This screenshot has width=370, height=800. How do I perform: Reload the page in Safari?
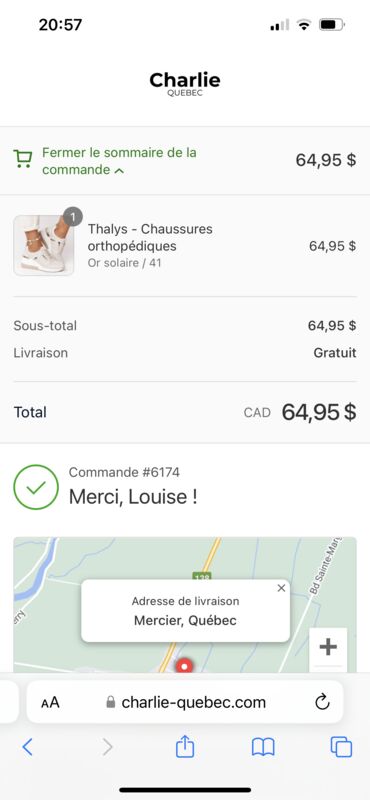(323, 703)
